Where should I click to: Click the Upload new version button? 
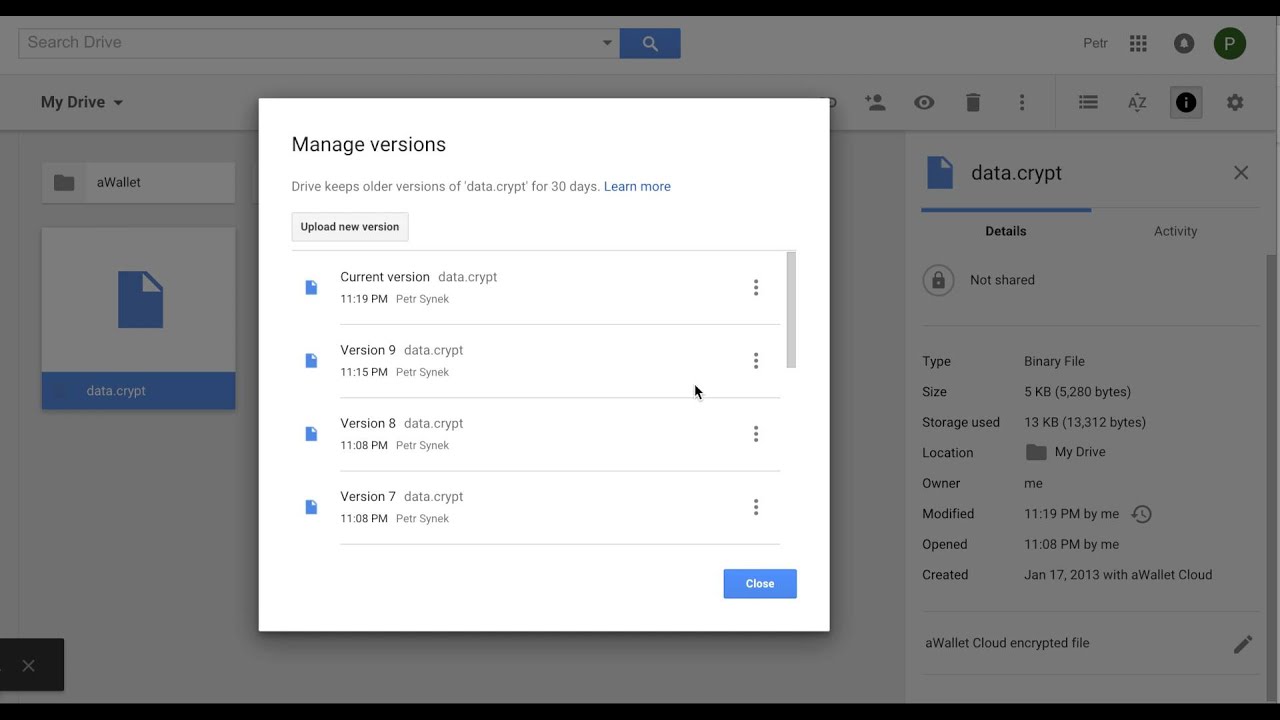[350, 227]
